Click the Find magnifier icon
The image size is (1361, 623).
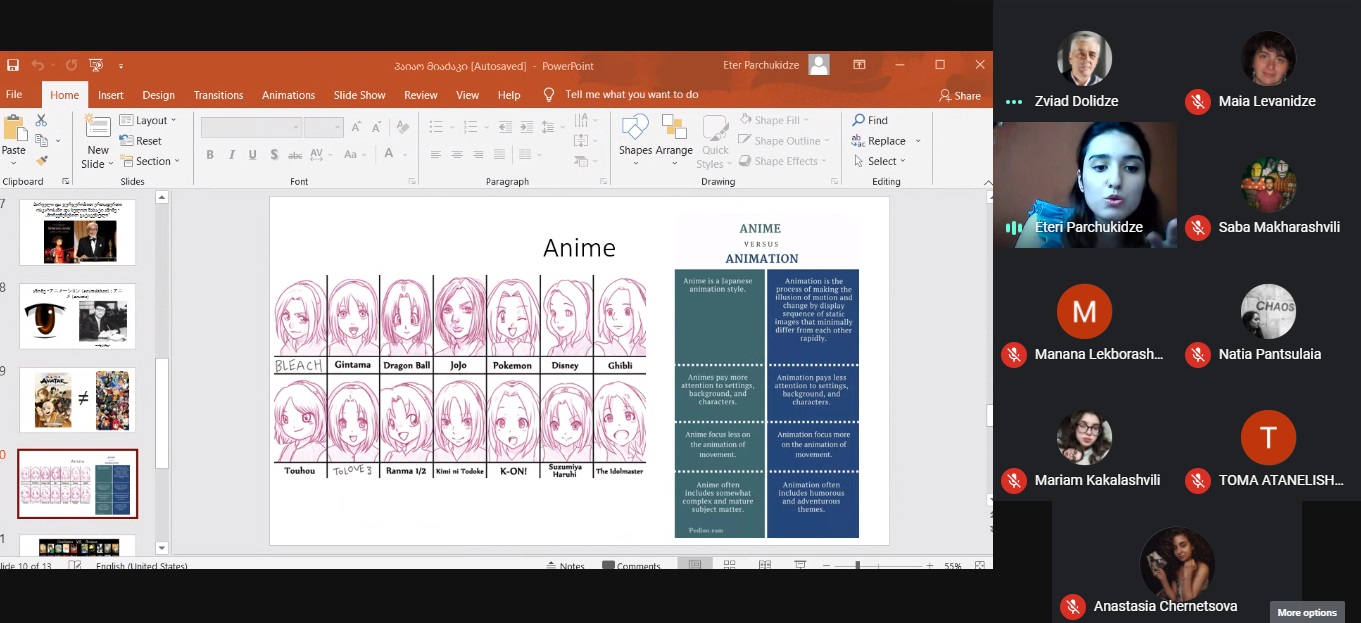click(x=859, y=120)
